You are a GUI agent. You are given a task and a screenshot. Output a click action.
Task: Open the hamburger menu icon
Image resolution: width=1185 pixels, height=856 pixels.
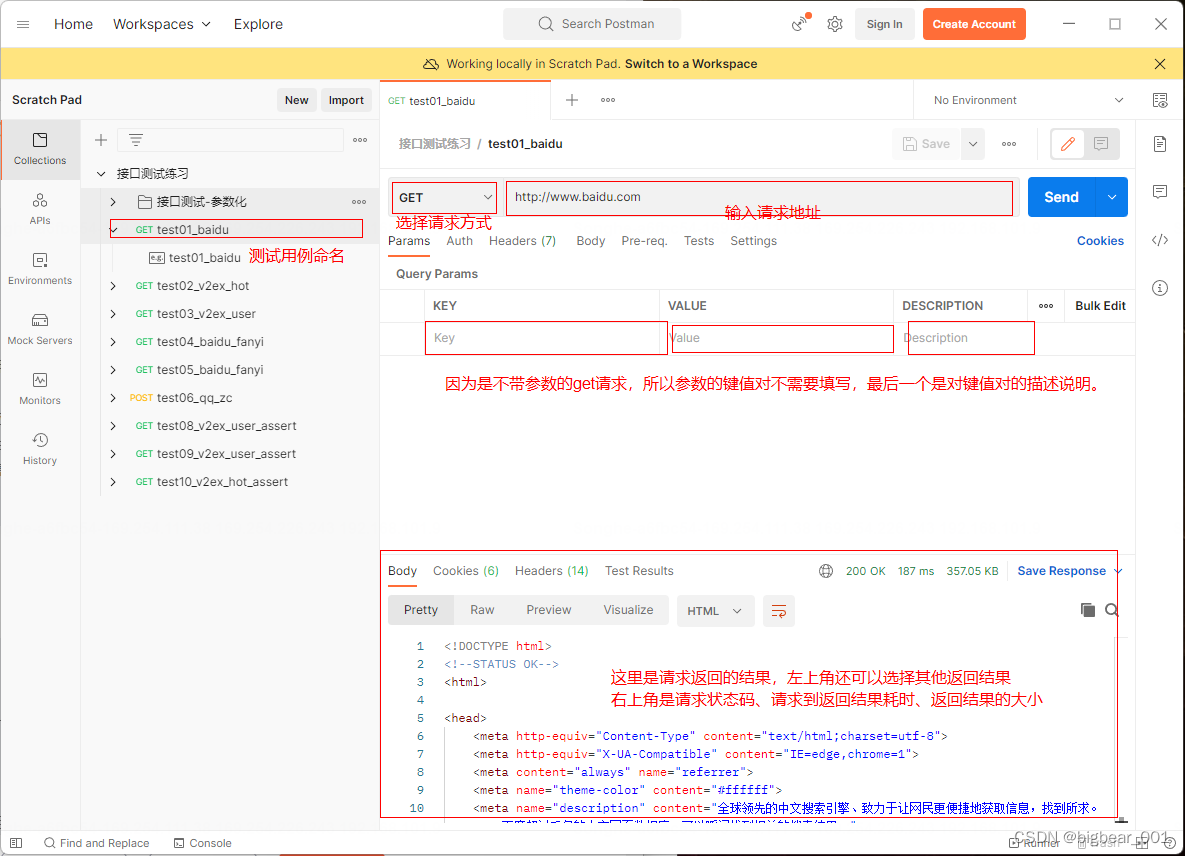click(x=23, y=24)
